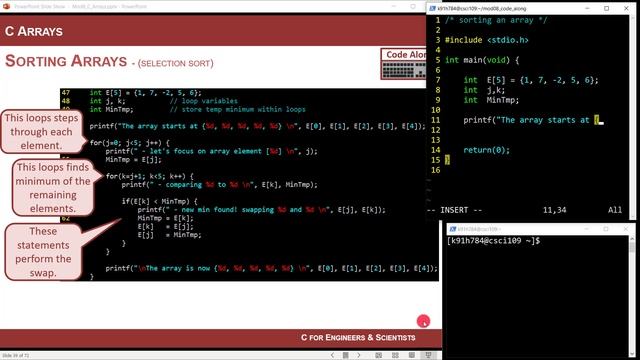The width and height of the screenshot is (640, 360).
Task: Go to previous slide using status bar arrow
Action: tap(332, 355)
